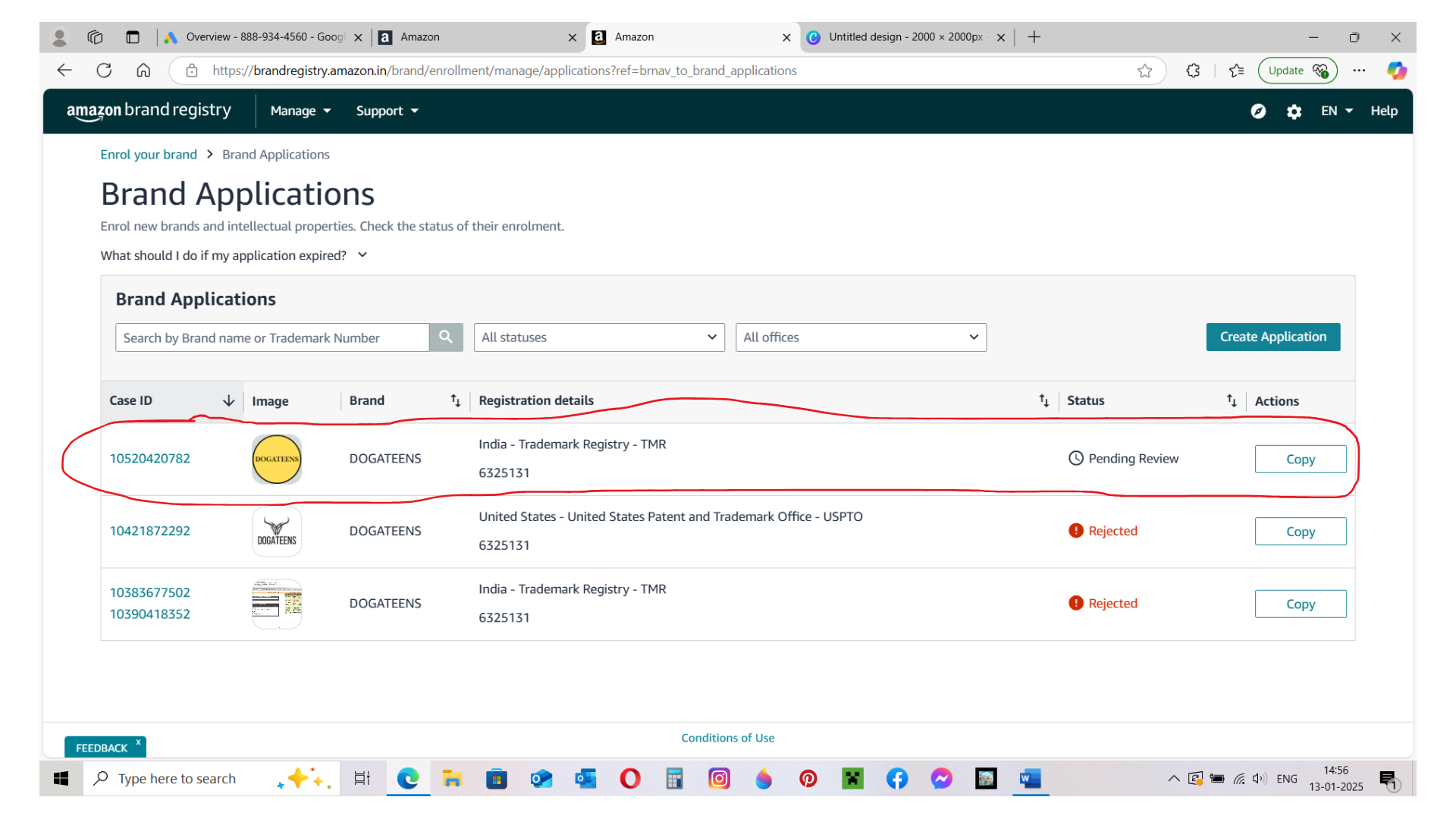Open Messenger from the taskbar
Viewport: 1456px width, 819px height.
click(x=941, y=779)
